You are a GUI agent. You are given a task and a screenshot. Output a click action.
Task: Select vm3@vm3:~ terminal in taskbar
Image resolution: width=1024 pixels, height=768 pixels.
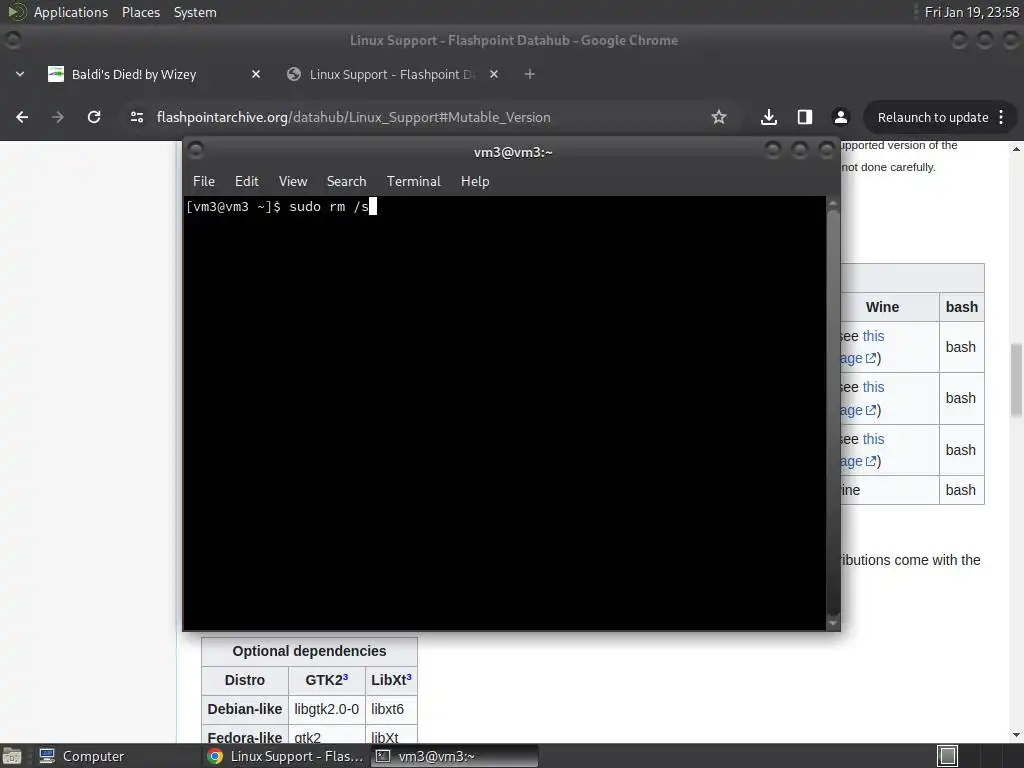coord(455,756)
